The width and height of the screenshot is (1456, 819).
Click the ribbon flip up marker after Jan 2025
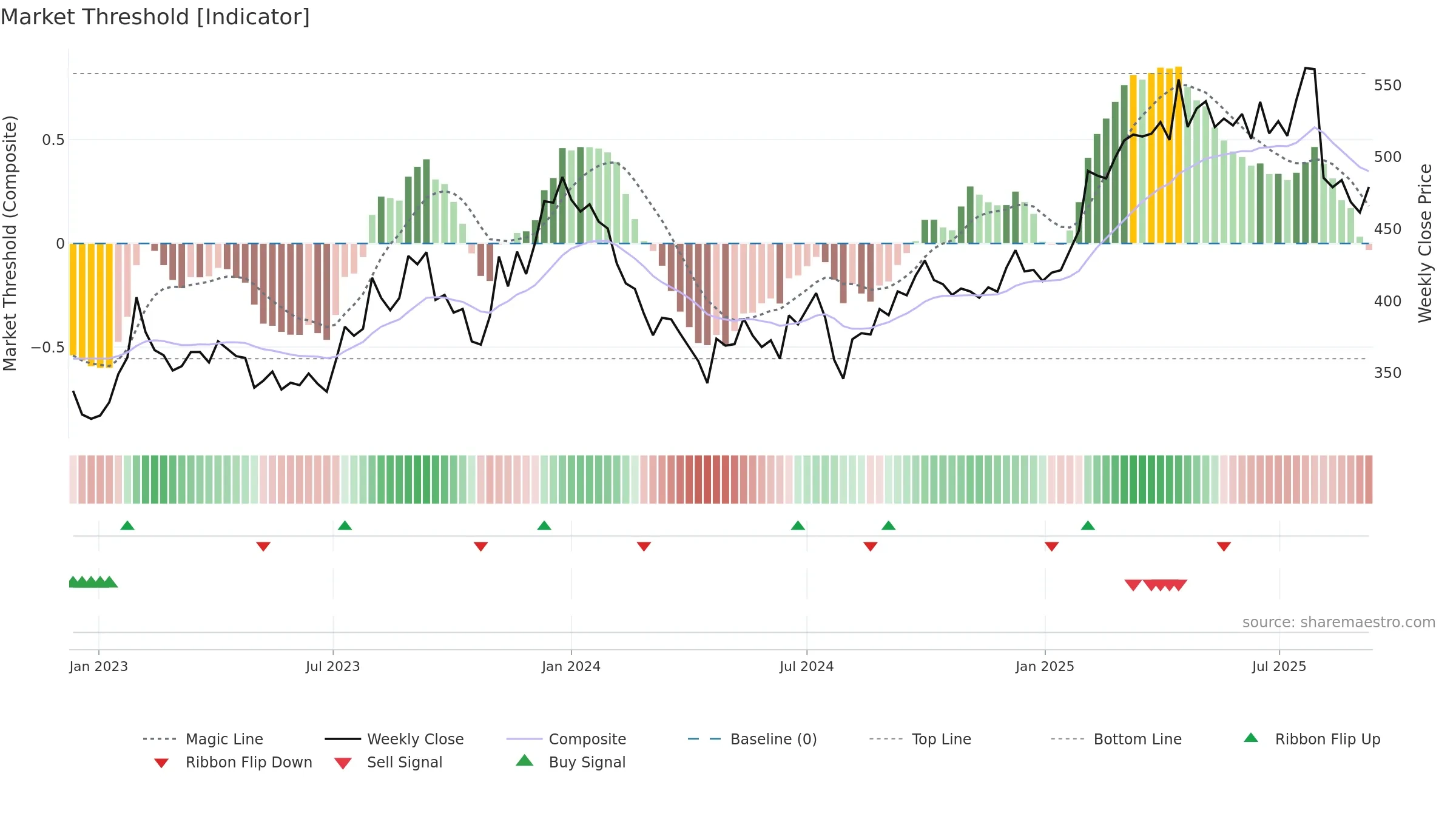1088,525
